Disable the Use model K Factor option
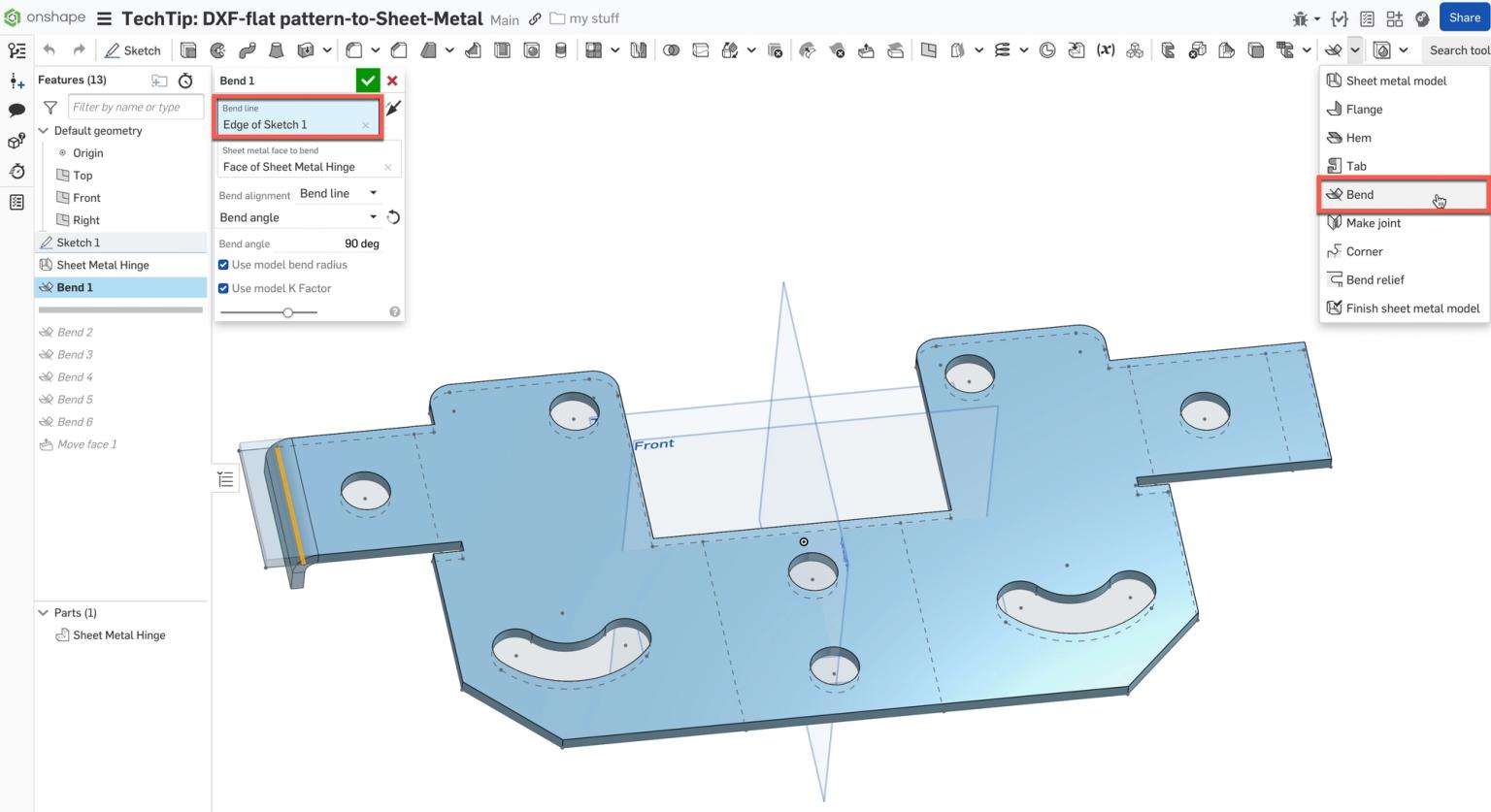 [223, 288]
